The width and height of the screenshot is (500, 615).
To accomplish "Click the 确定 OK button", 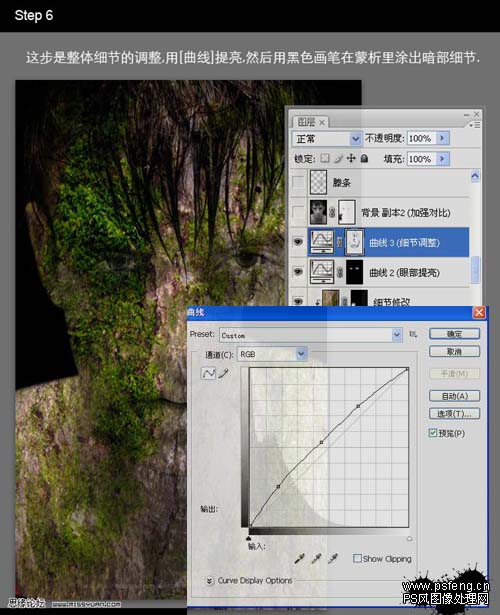I will click(455, 334).
